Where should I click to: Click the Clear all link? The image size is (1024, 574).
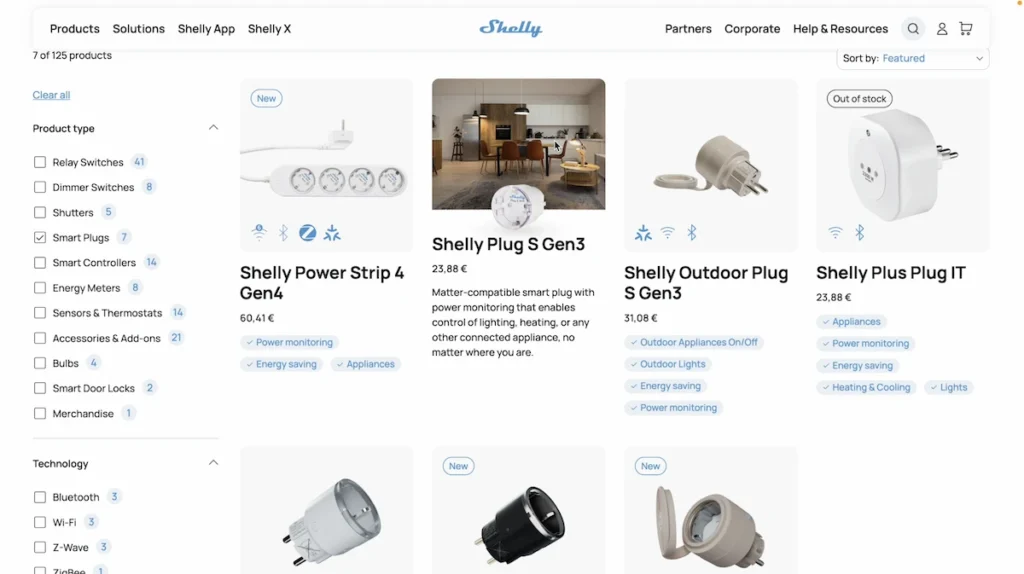(51, 95)
